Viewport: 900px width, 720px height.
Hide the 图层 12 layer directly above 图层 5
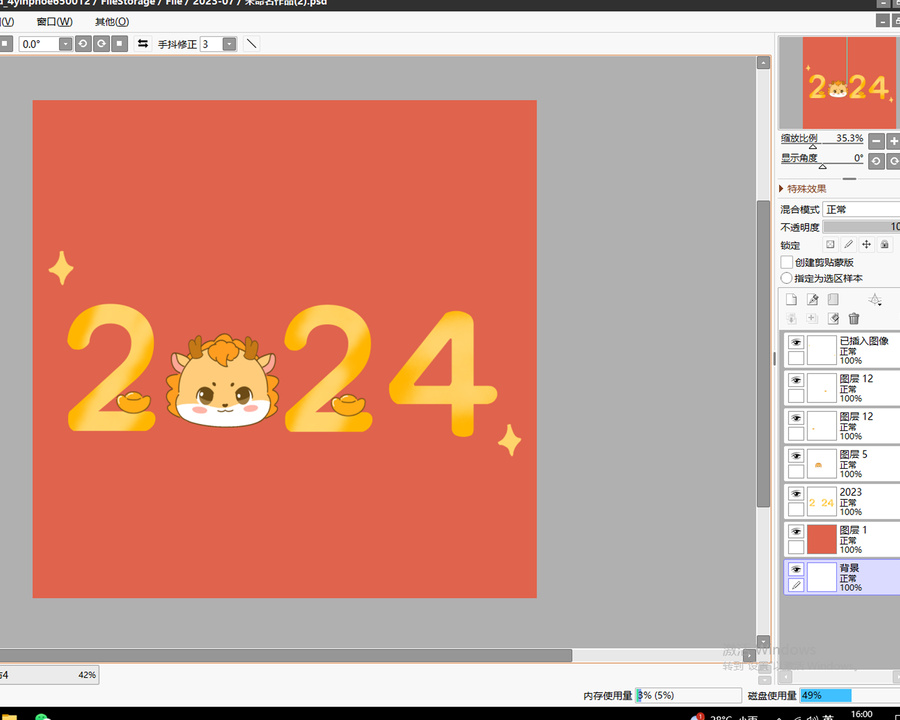click(796, 418)
